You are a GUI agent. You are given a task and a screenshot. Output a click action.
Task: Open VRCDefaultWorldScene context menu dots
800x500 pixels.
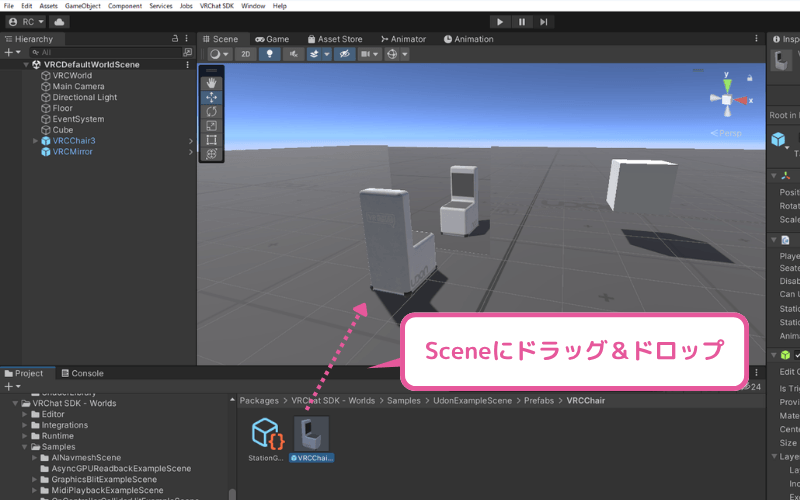pos(188,65)
